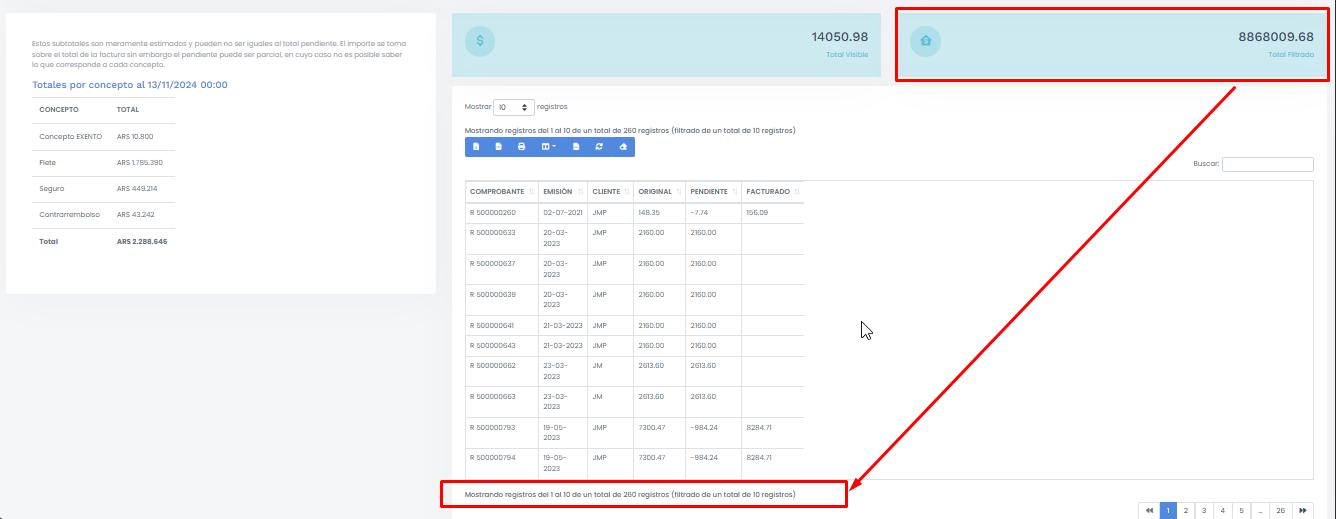Click comprobante R 500000793

point(492,427)
